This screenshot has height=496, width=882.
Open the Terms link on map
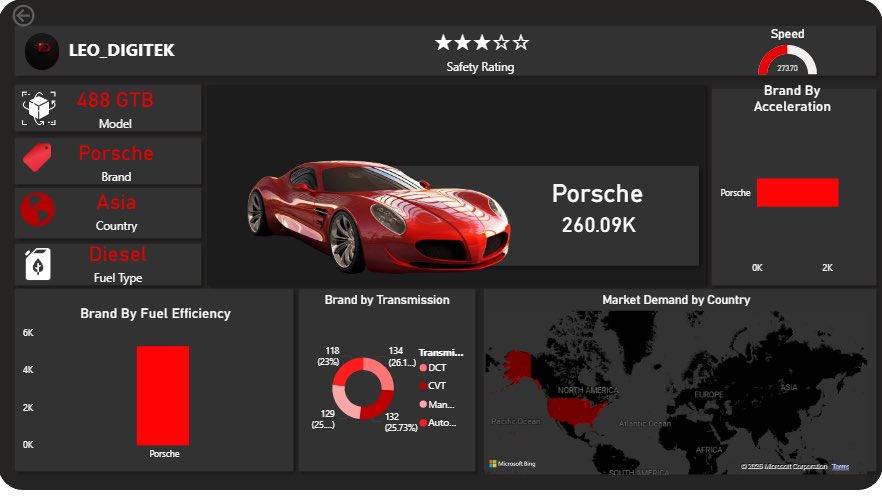pyautogui.click(x=840, y=467)
